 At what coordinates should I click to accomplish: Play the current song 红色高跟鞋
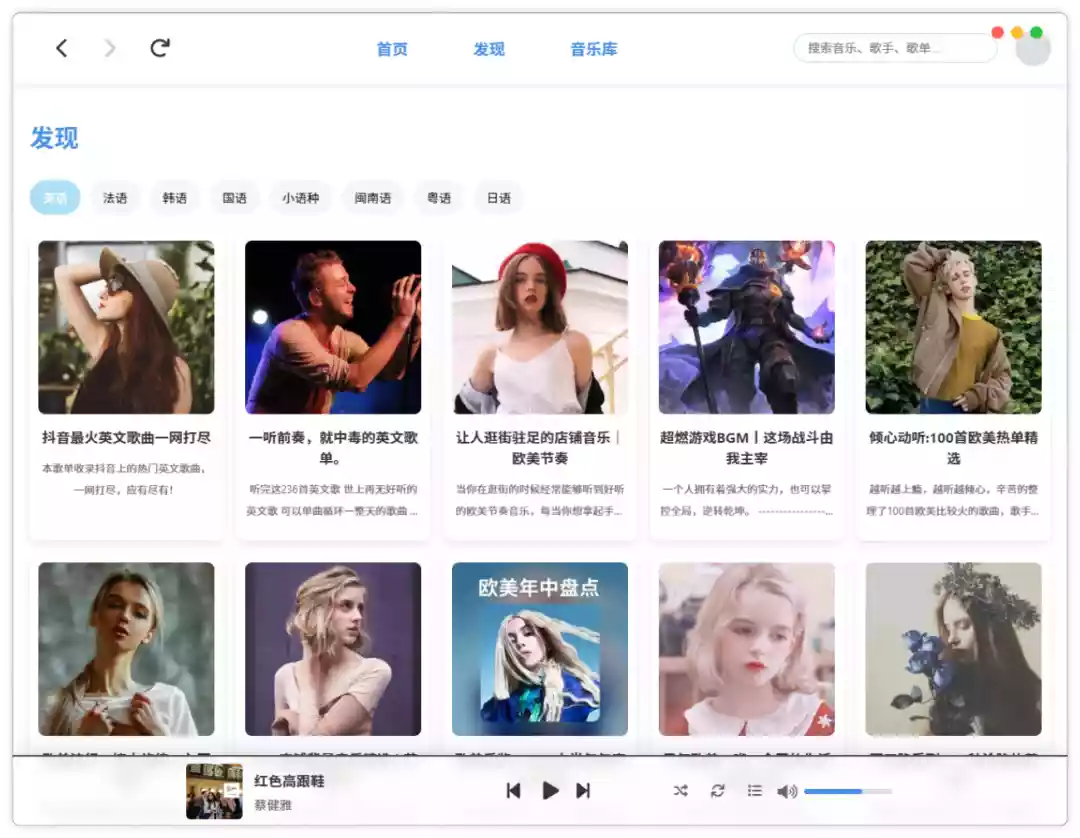pyautogui.click(x=549, y=790)
